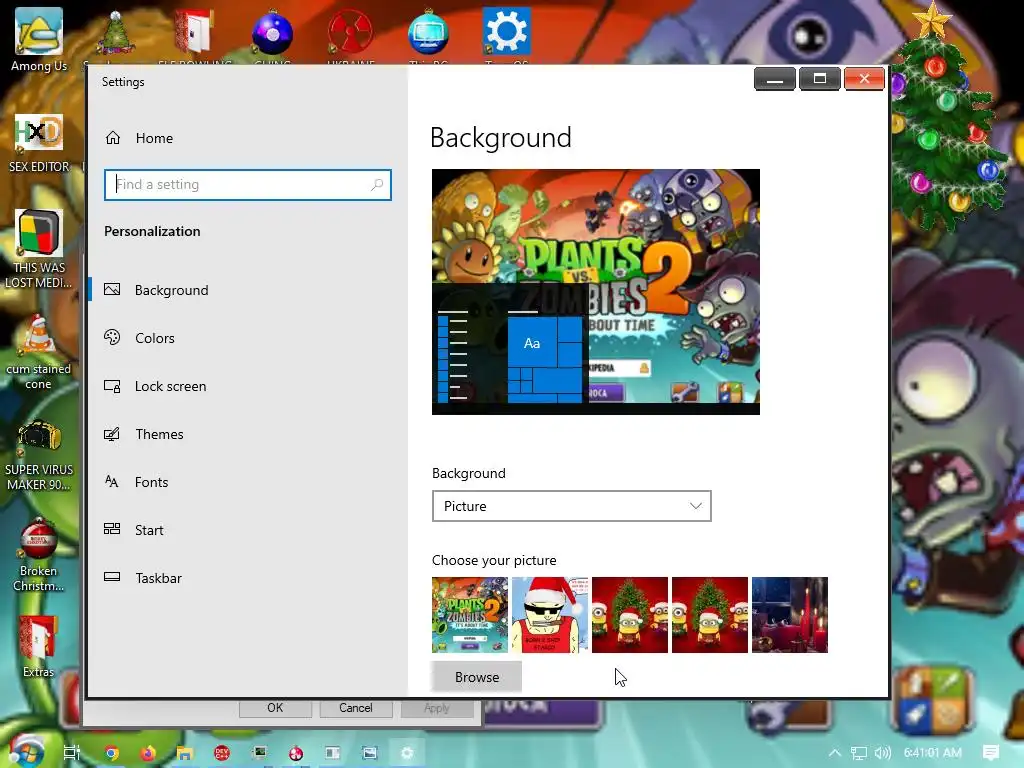Switch to Settings gear taskbar button

click(x=407, y=753)
